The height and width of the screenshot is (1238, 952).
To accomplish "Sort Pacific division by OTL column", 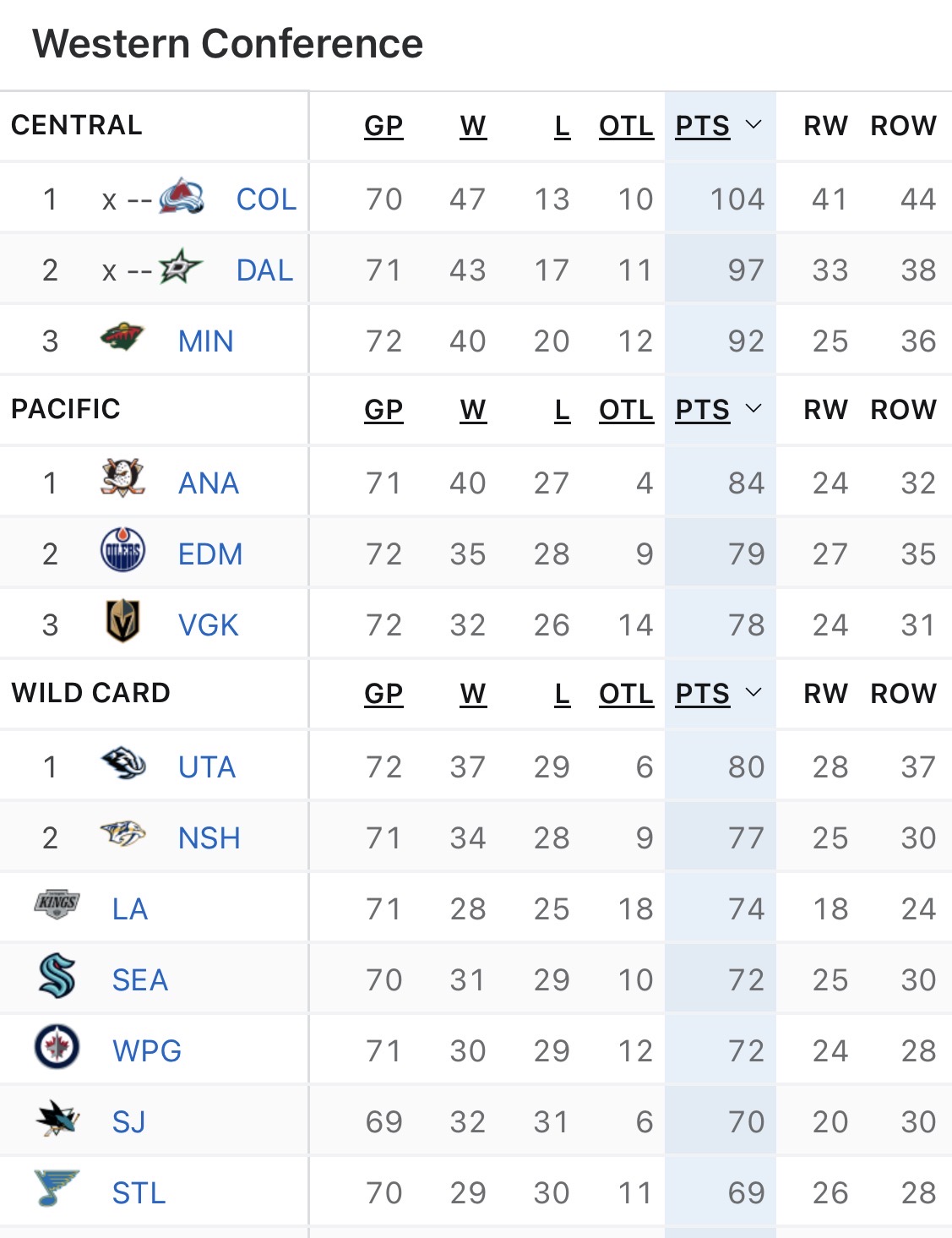I will [x=626, y=410].
